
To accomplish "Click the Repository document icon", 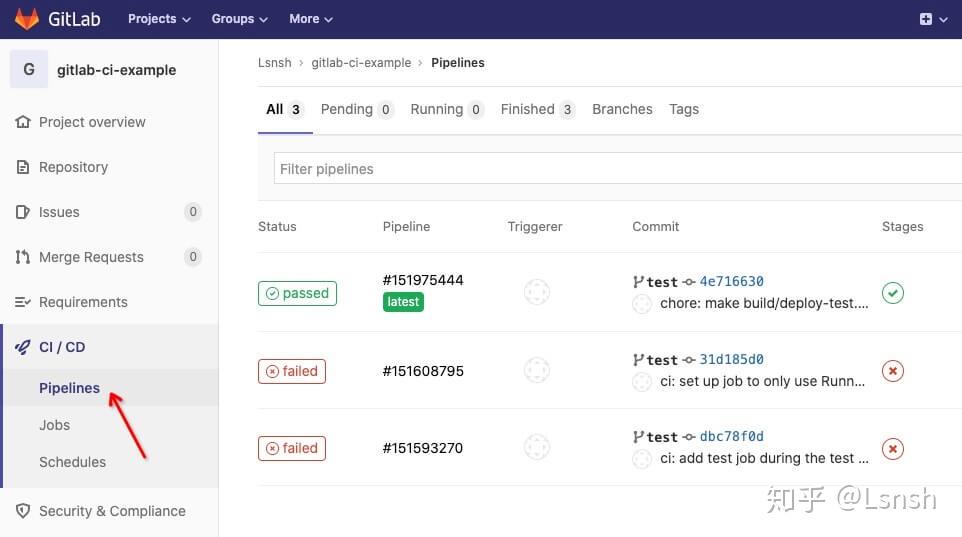I will 23,167.
